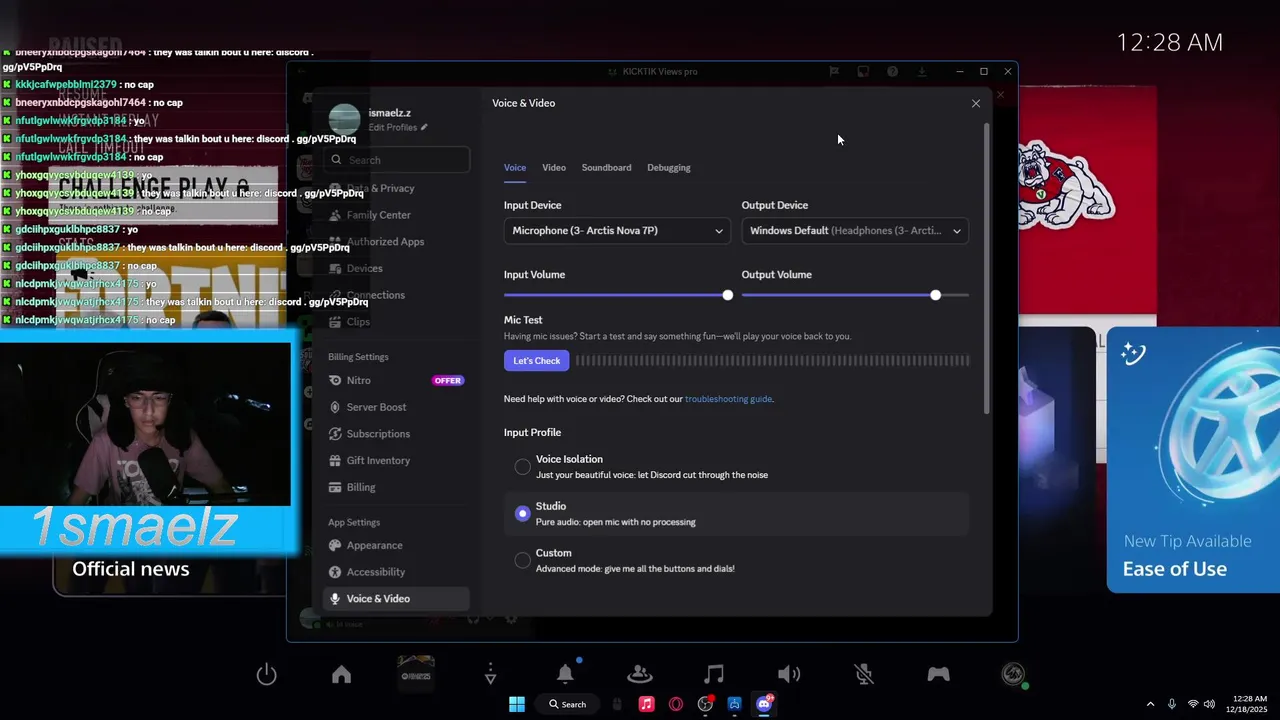Open the controller icon in the game bar
The width and height of the screenshot is (1280, 720).
tap(938, 675)
